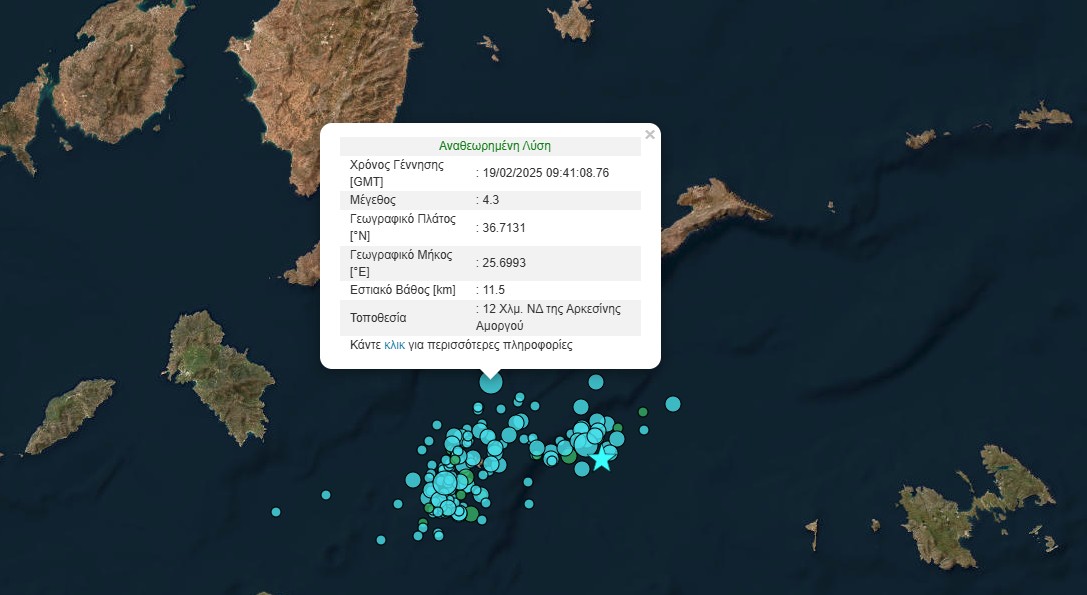Click the star marking the main earthquake epicenter

tap(602, 460)
